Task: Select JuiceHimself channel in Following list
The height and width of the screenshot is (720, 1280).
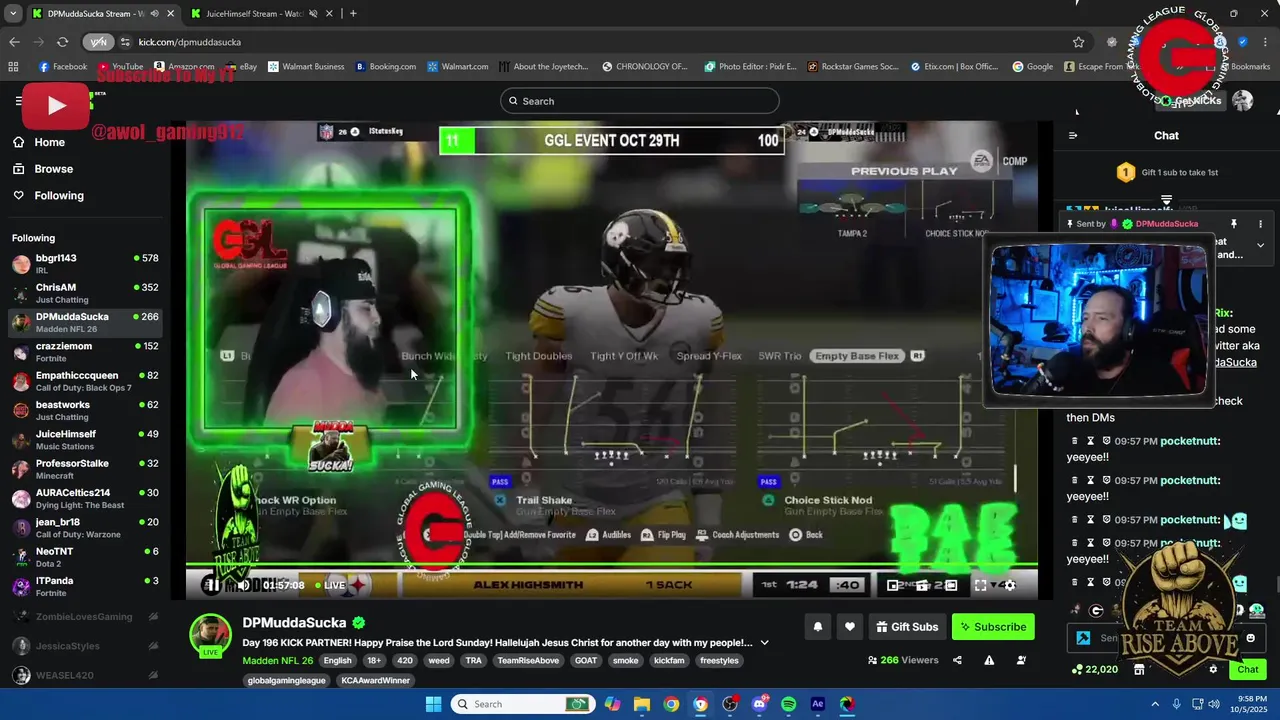Action: [x=85, y=440]
